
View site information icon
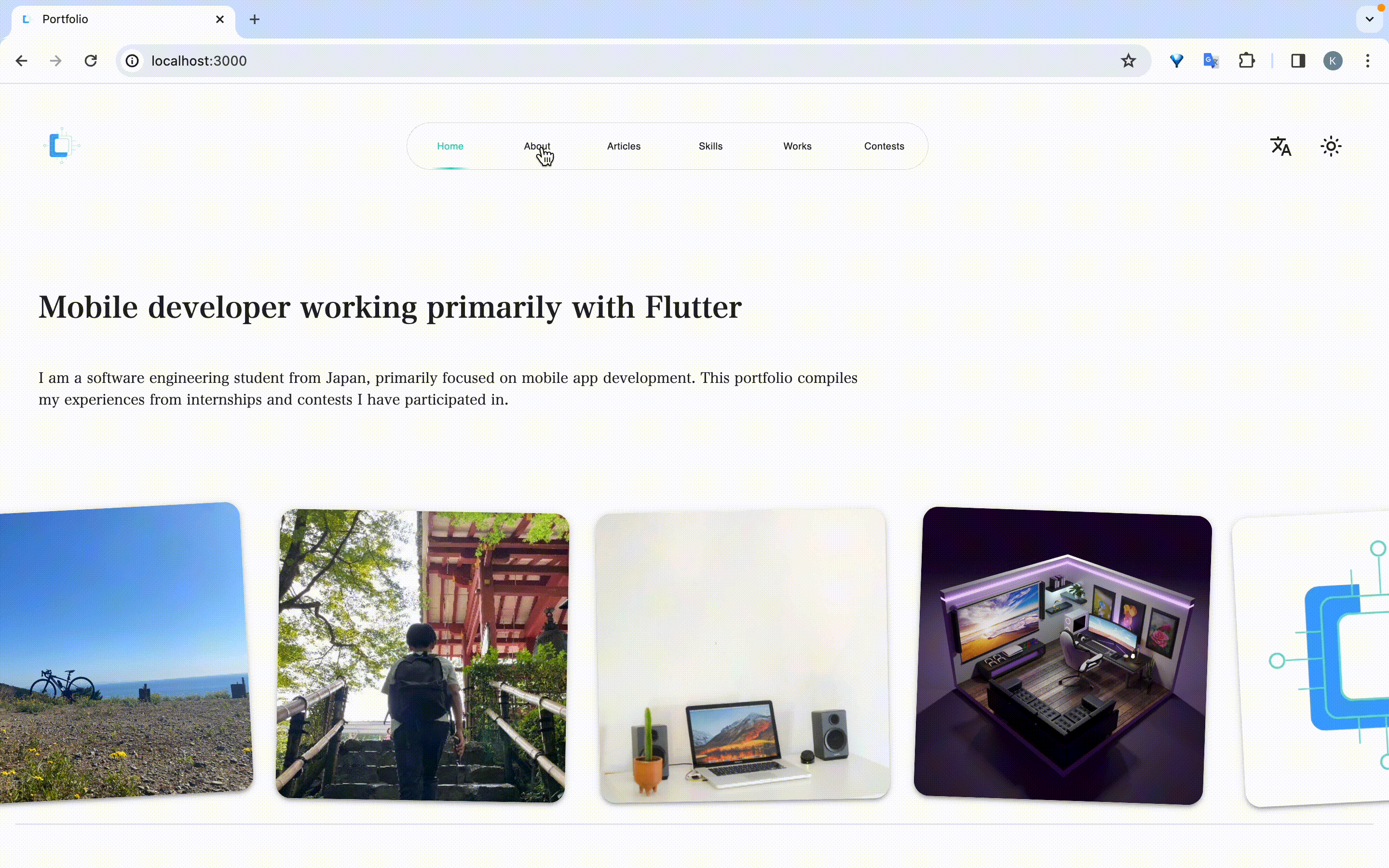pos(133,61)
